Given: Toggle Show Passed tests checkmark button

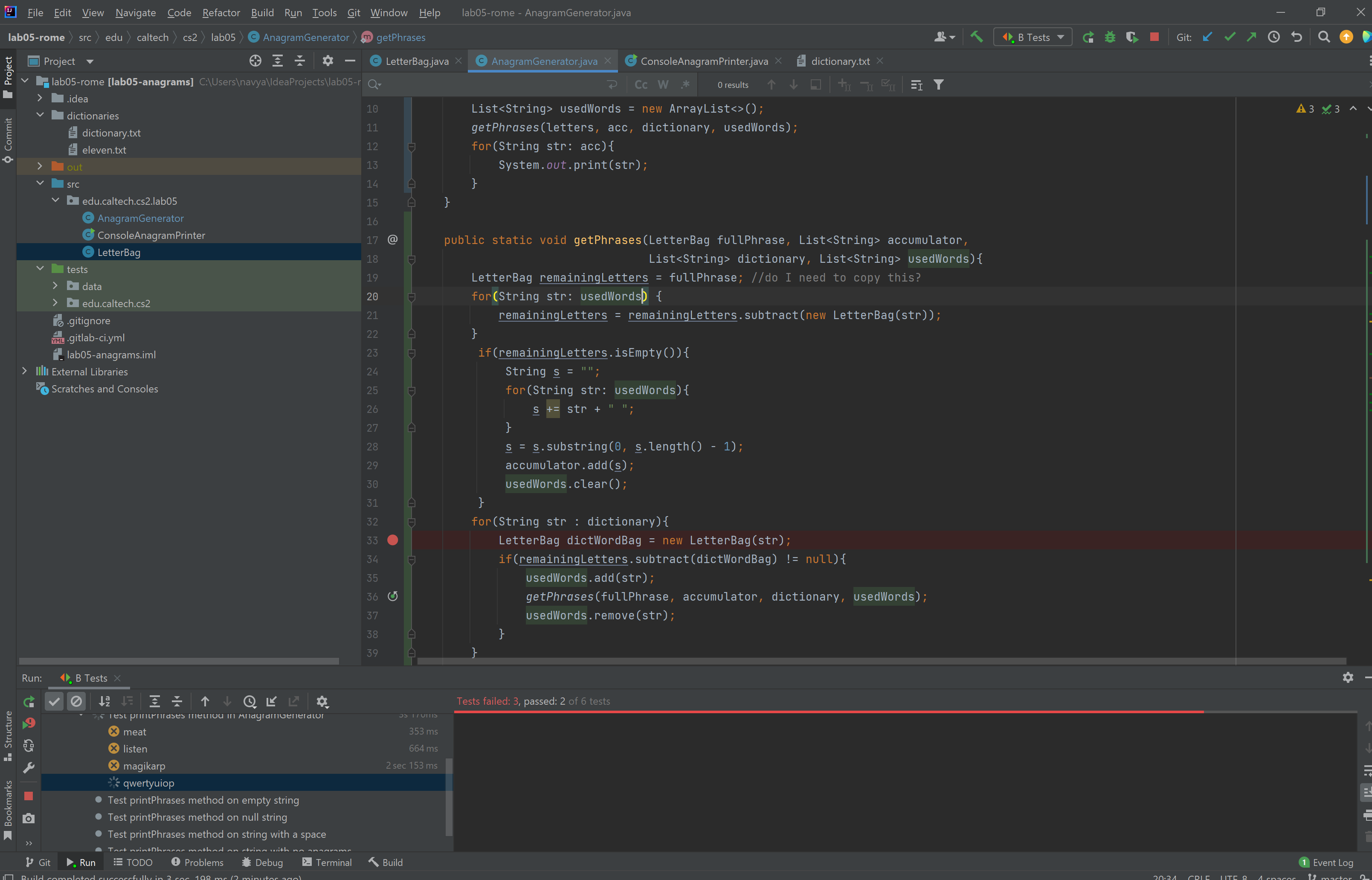Looking at the screenshot, I should (x=54, y=701).
